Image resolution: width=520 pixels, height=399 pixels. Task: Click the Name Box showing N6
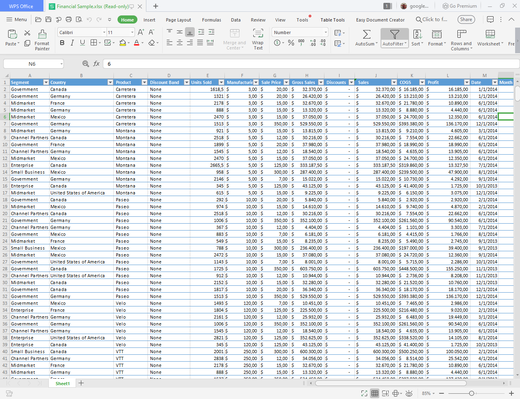33,64
